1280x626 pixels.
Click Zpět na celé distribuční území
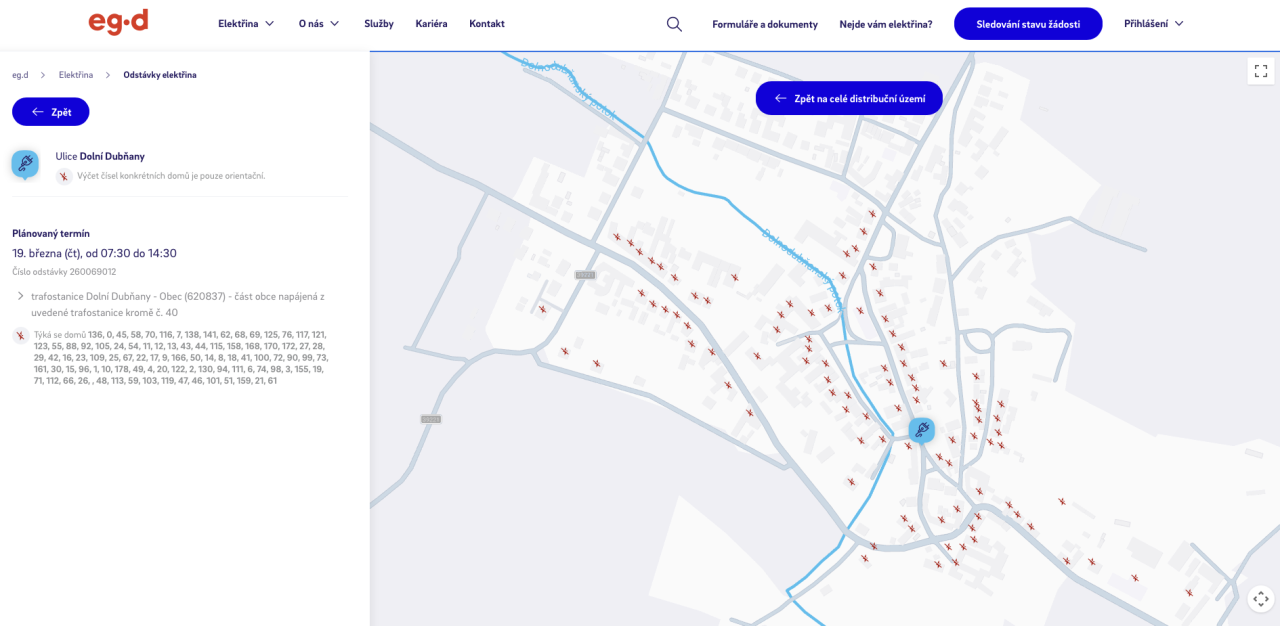[849, 98]
